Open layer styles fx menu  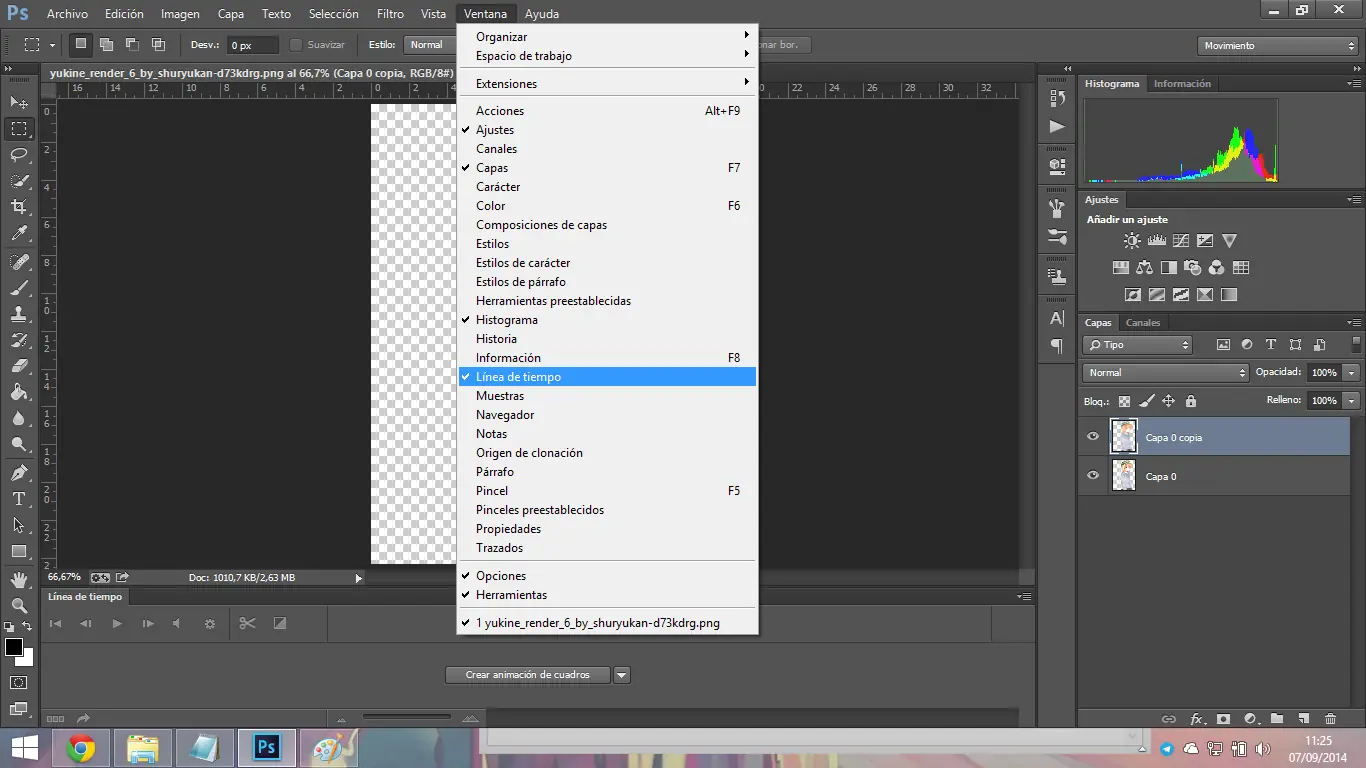tap(1196, 719)
